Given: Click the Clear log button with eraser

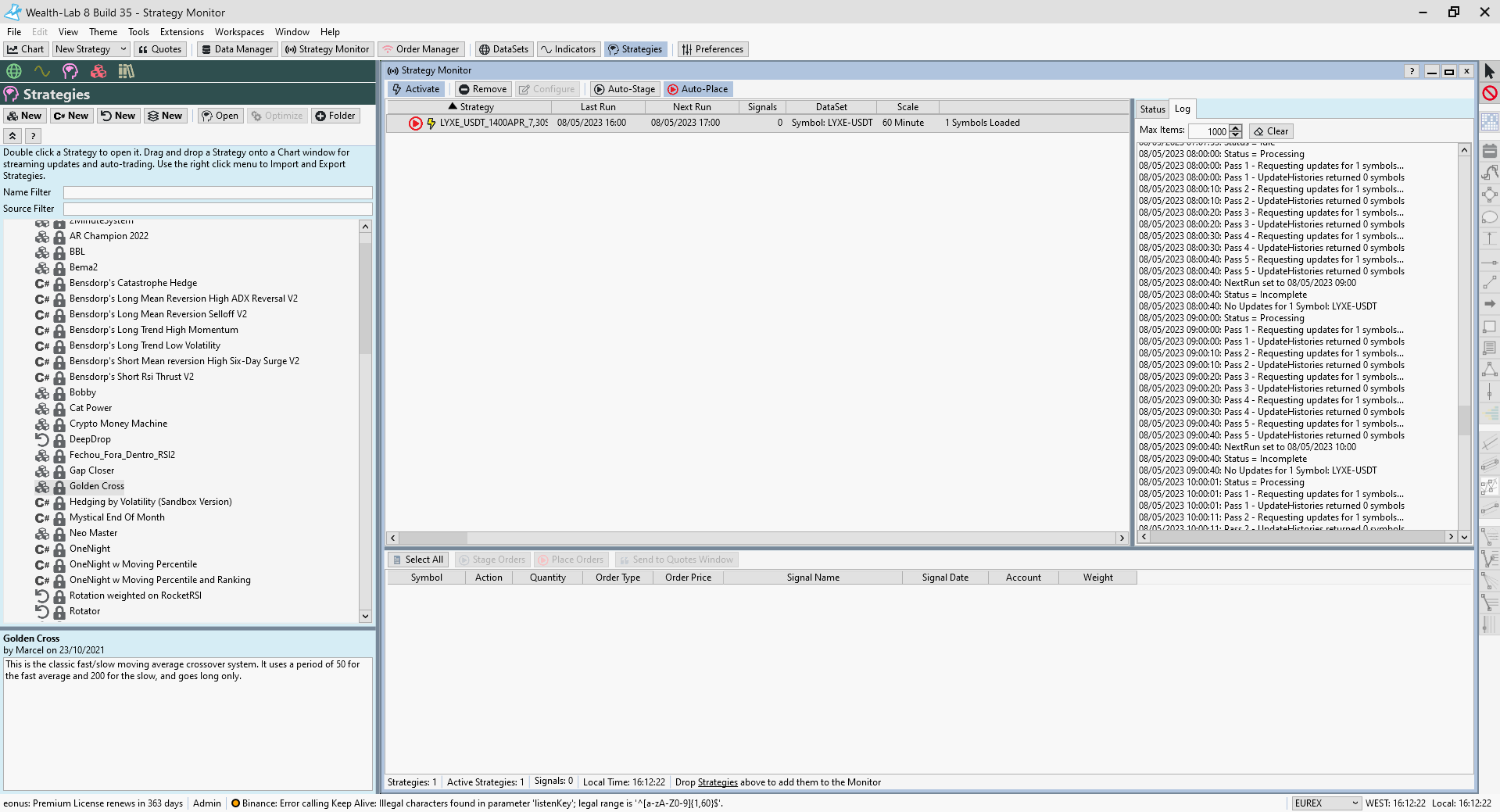Looking at the screenshot, I should click(1271, 131).
